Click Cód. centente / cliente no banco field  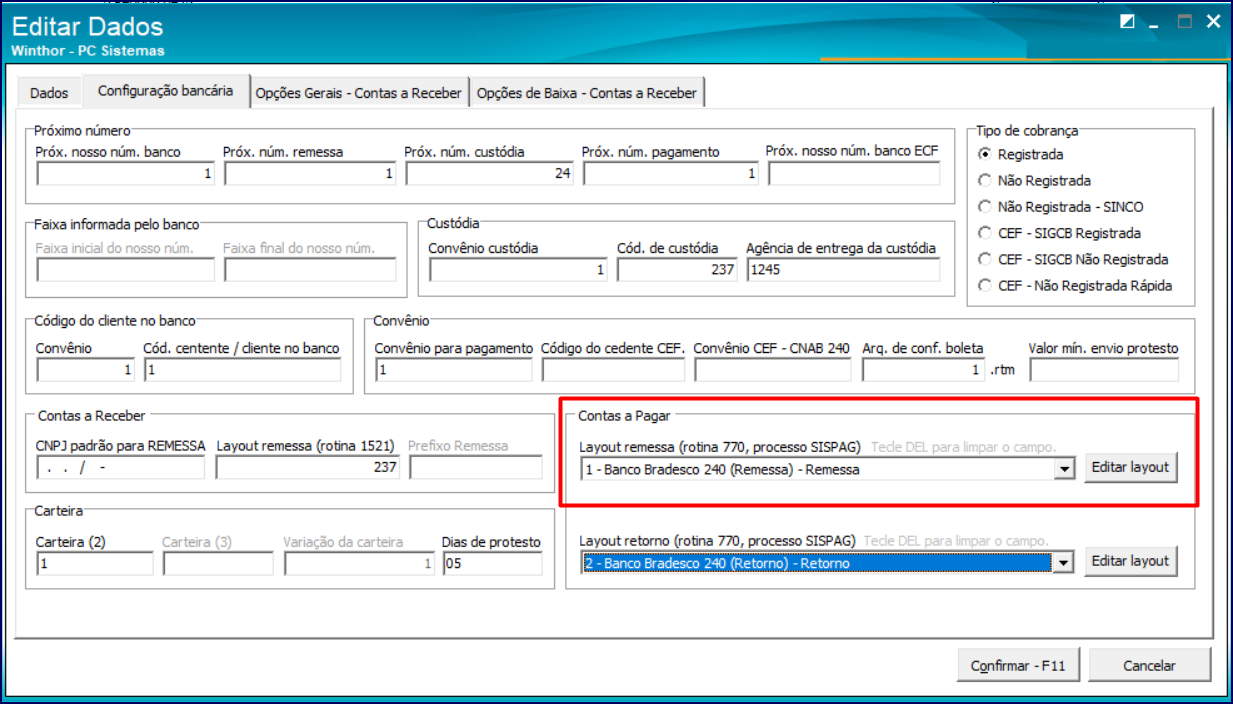tap(243, 370)
